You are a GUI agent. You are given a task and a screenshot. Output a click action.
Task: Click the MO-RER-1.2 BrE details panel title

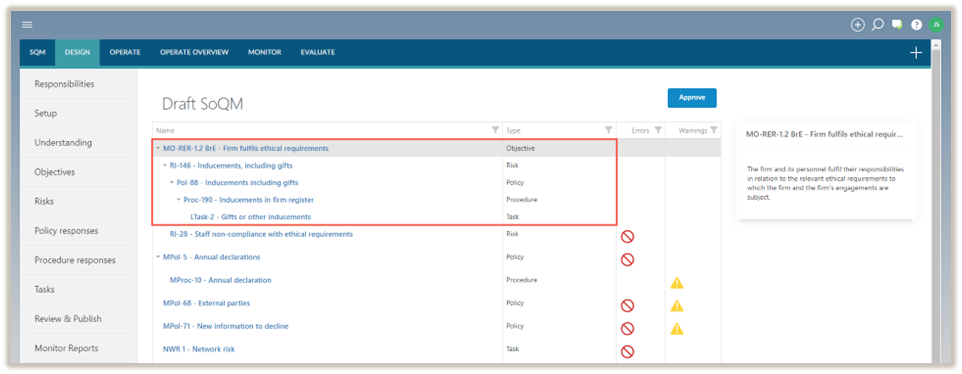point(824,133)
